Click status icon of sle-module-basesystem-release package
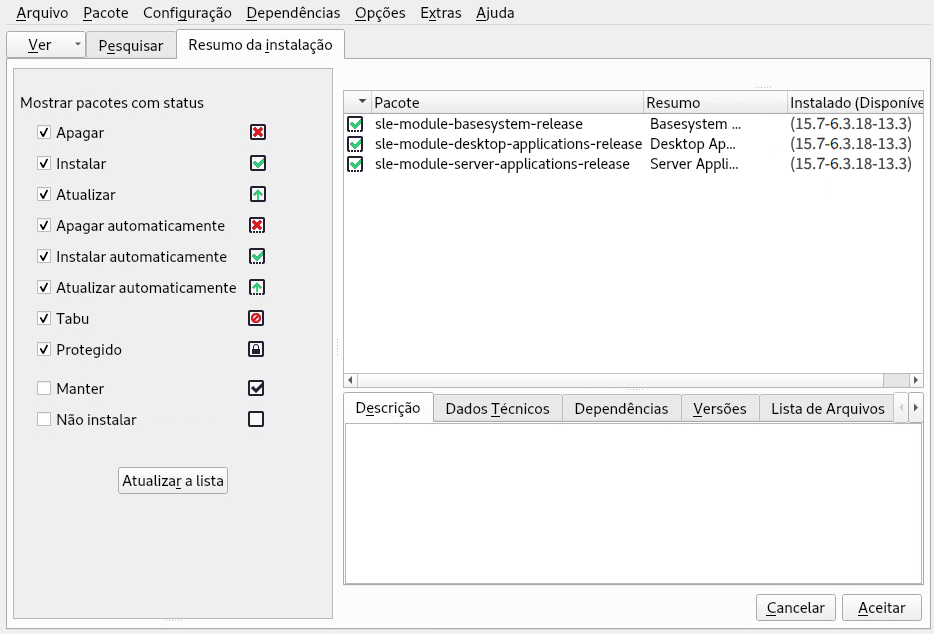The width and height of the screenshot is (934, 634). tap(355, 124)
